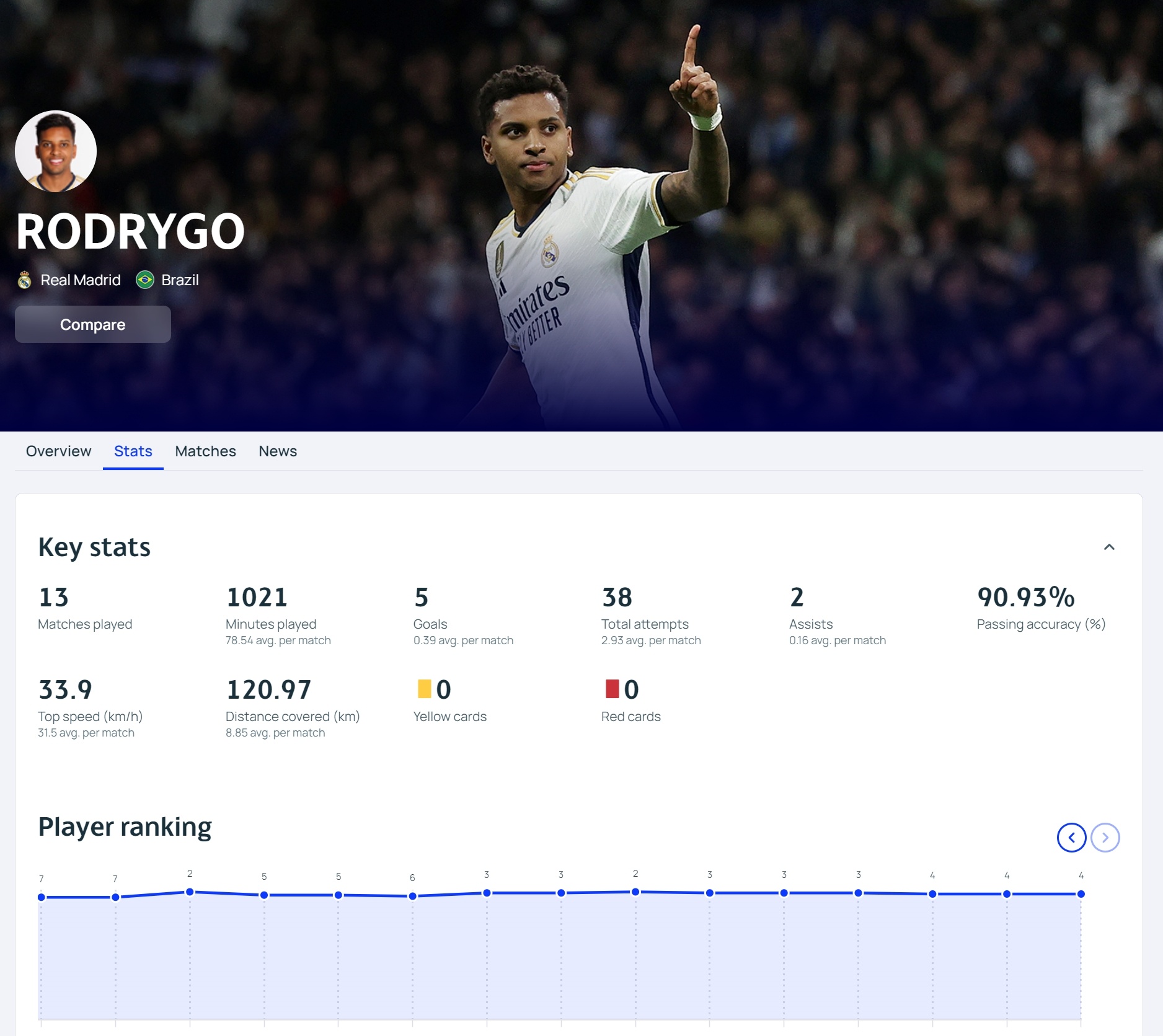The width and height of the screenshot is (1163, 1036).
Task: Click the chart point ranked 6
Action: (x=412, y=896)
